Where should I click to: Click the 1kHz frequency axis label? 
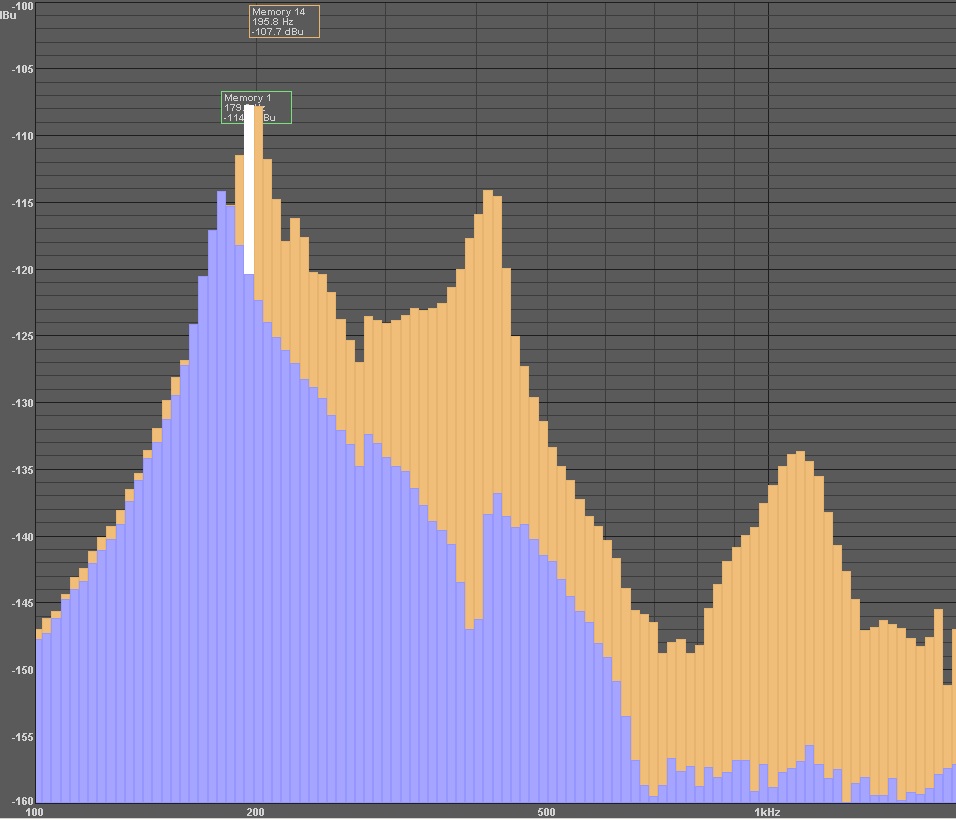tap(767, 812)
